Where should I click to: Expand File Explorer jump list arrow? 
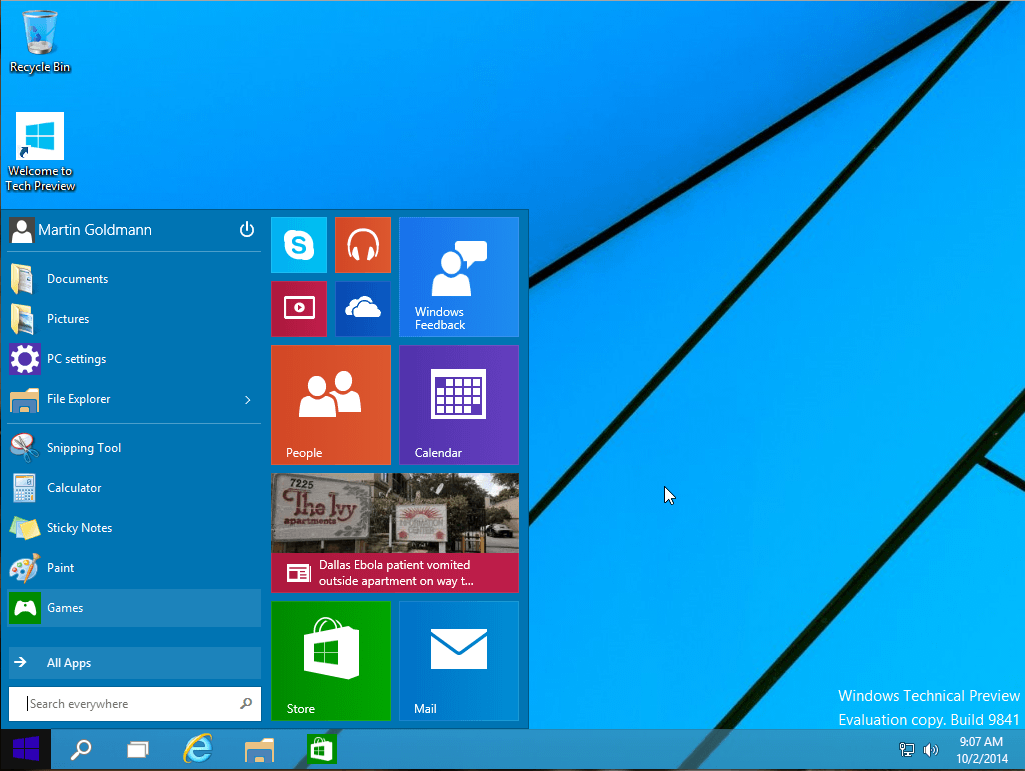248,400
